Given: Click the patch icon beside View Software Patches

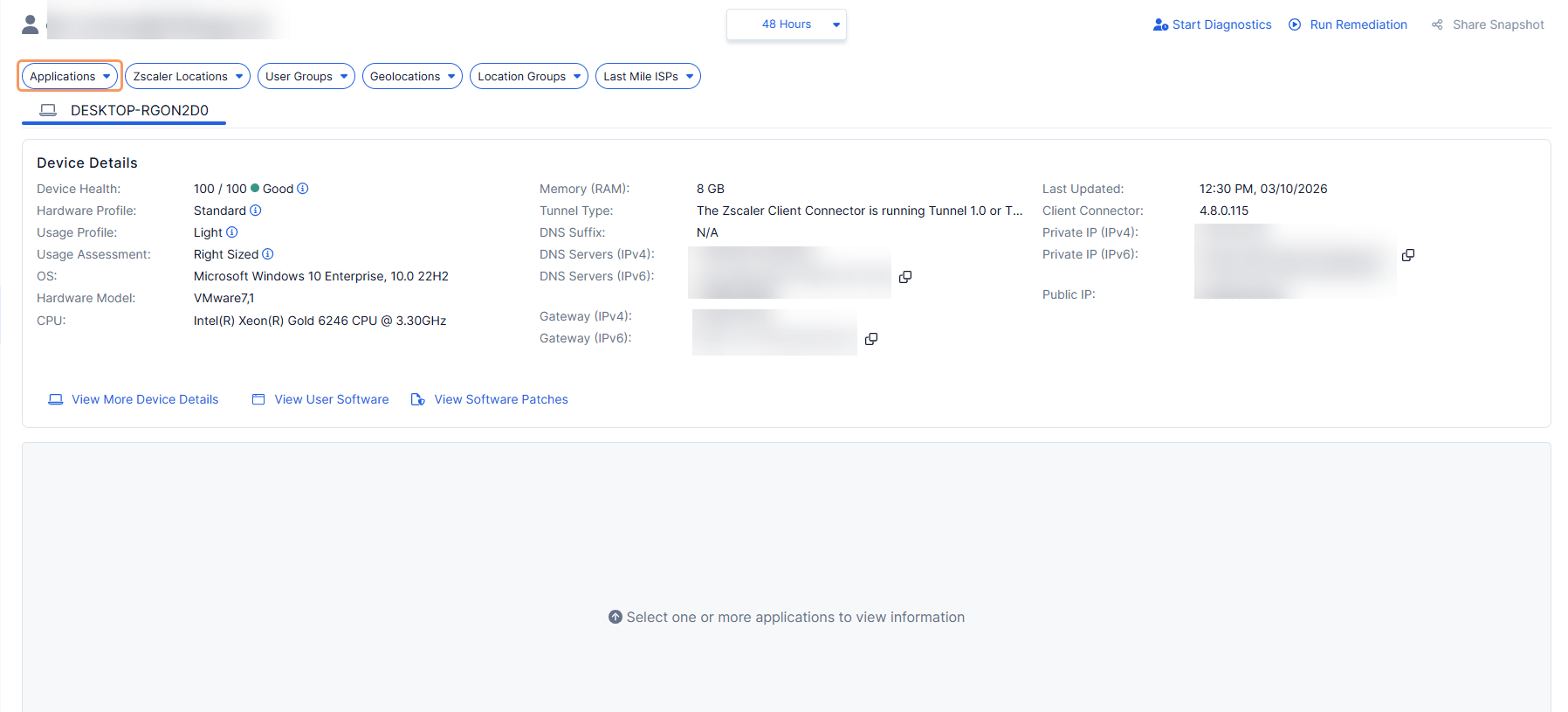Looking at the screenshot, I should (418, 399).
